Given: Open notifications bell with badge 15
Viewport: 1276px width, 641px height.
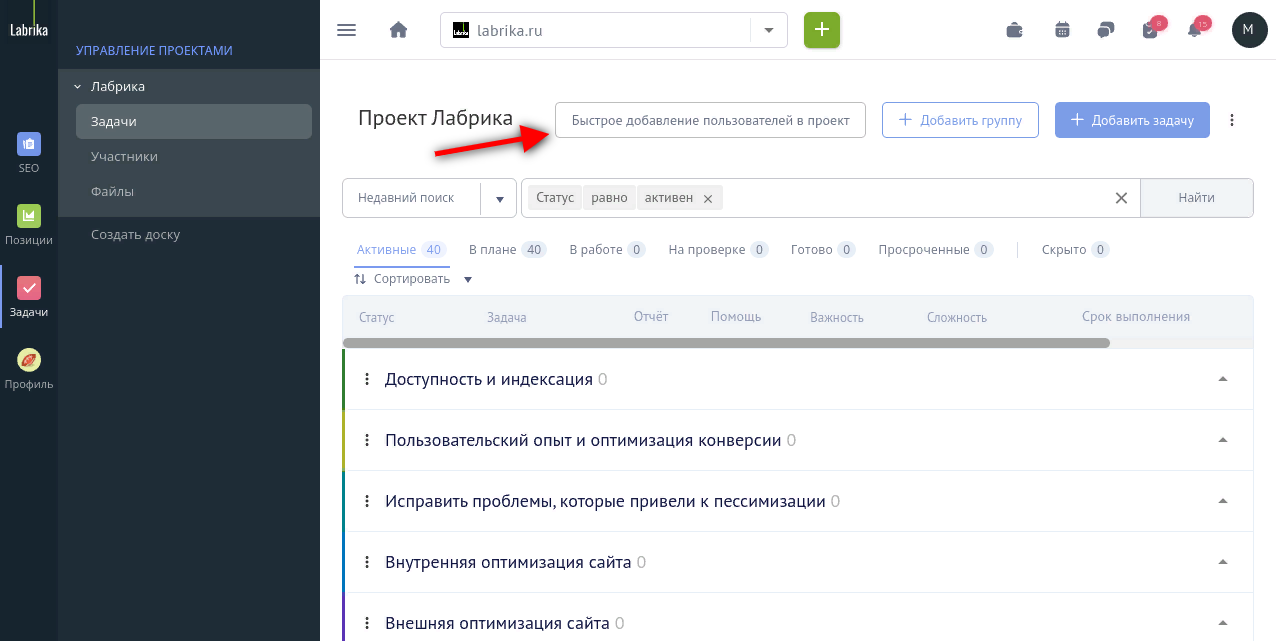Looking at the screenshot, I should tap(1196, 29).
